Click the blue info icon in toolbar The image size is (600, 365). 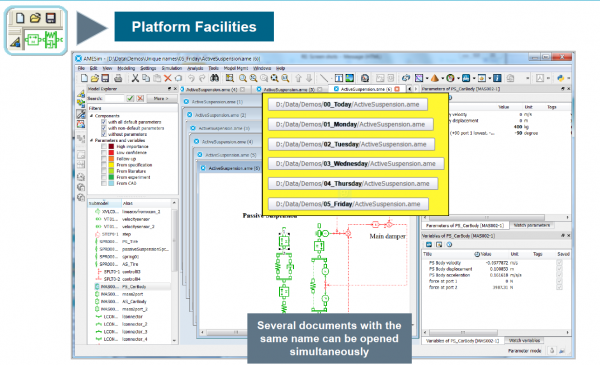(497, 78)
